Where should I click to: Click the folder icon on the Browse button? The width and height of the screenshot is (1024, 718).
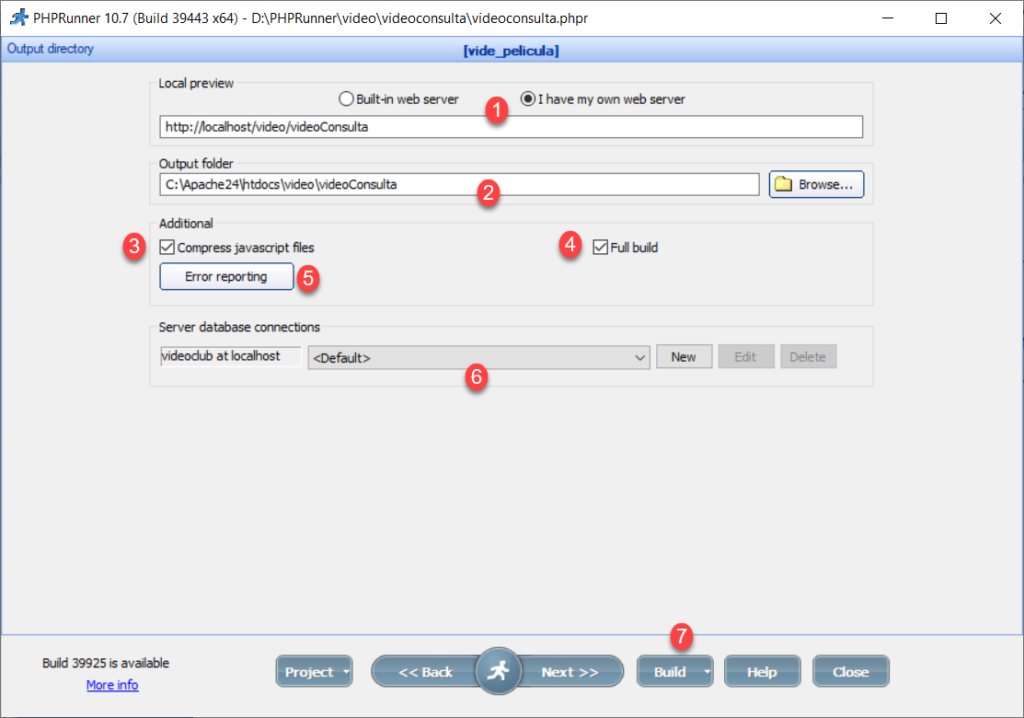[784, 185]
